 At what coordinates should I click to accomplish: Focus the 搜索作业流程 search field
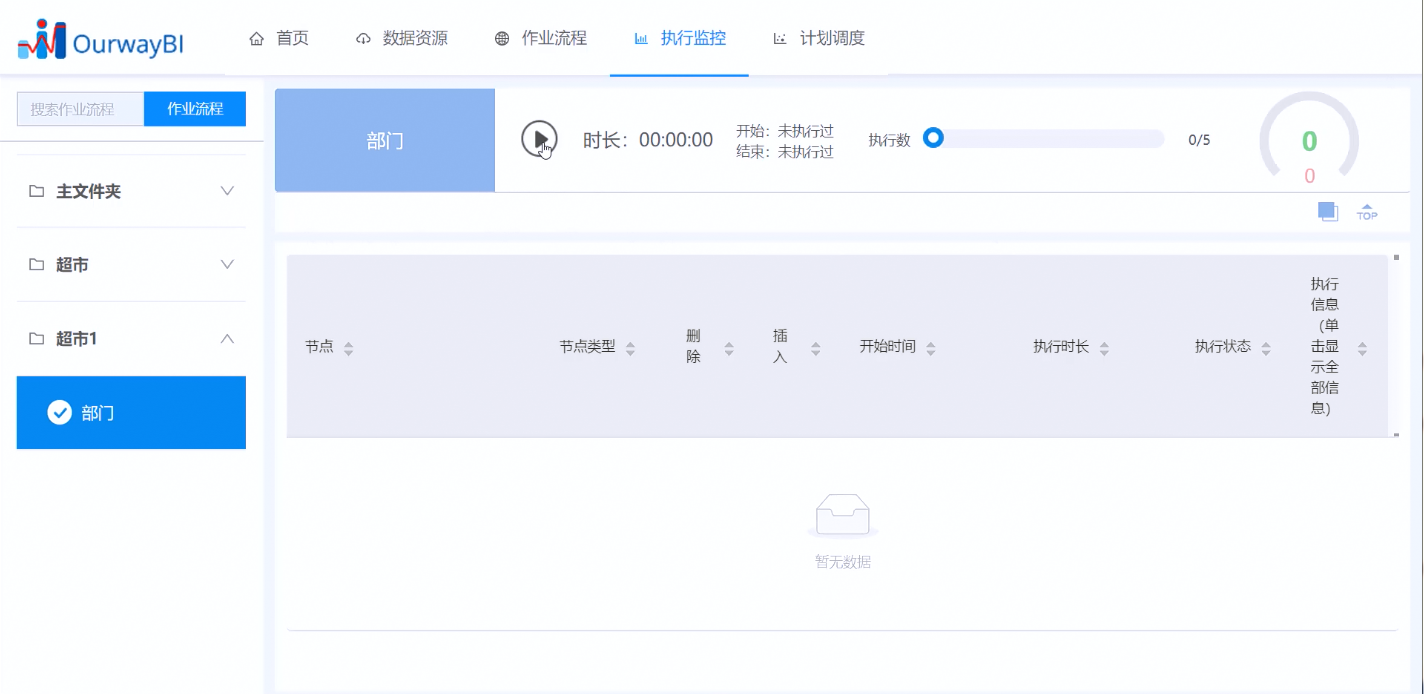pyautogui.click(x=80, y=109)
